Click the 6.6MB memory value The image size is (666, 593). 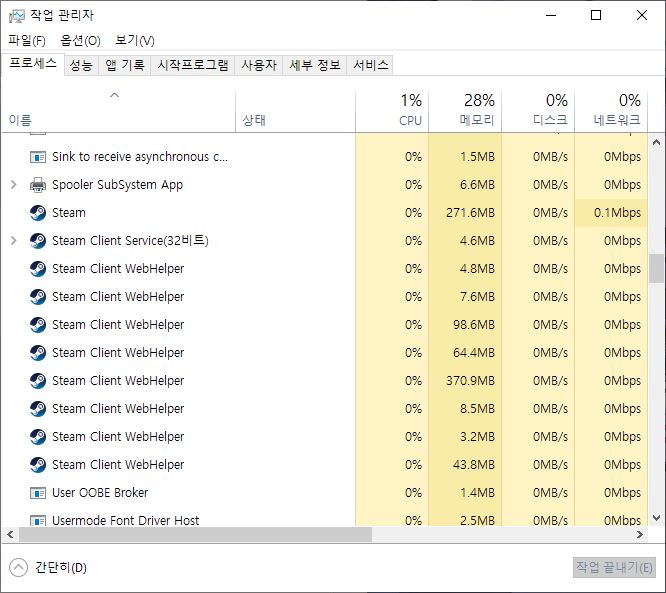tap(477, 185)
